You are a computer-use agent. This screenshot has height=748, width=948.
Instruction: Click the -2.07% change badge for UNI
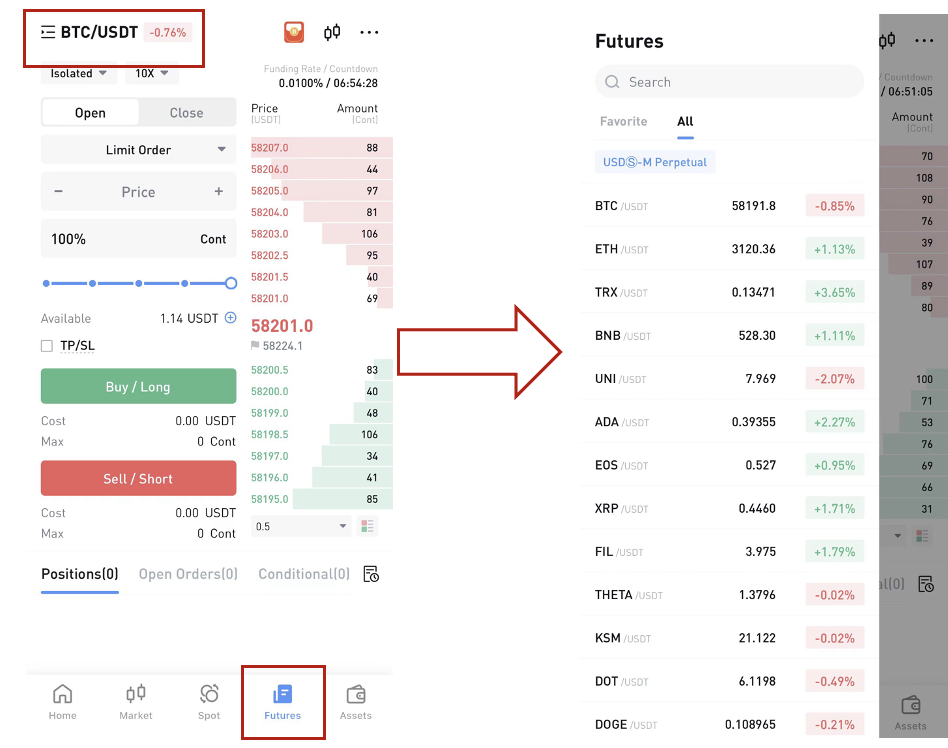(x=834, y=379)
